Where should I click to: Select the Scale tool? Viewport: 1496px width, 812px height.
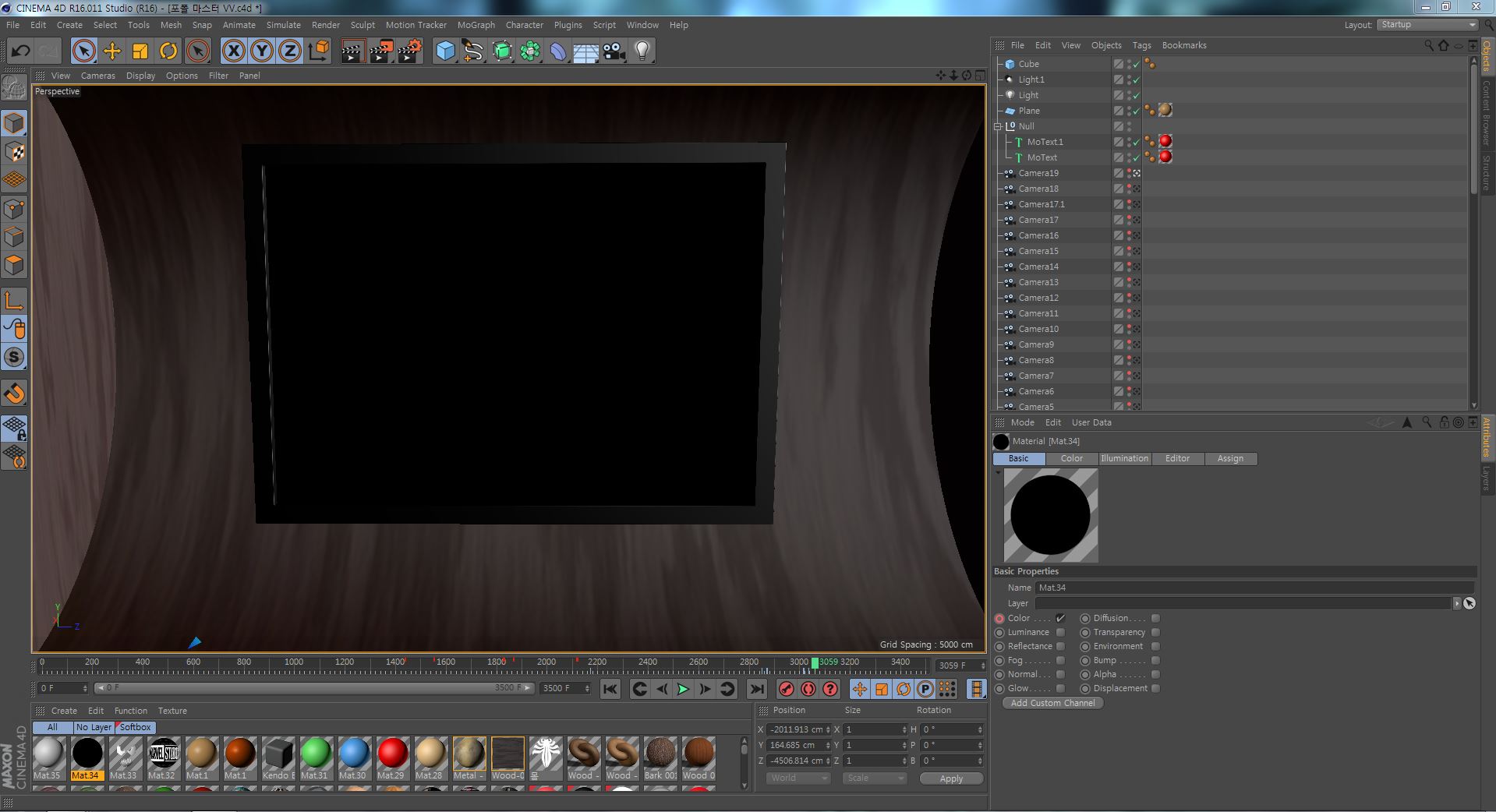point(140,51)
